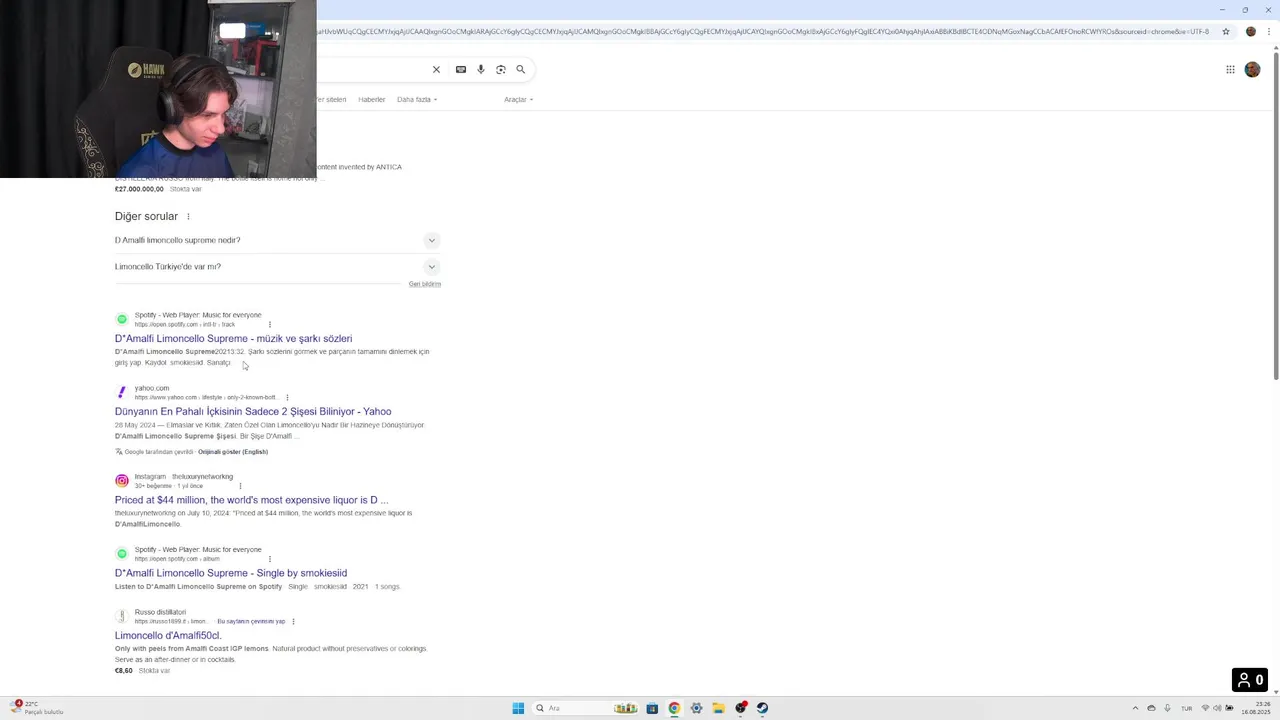Open the Settings gear on the taskbar

(x=696, y=708)
